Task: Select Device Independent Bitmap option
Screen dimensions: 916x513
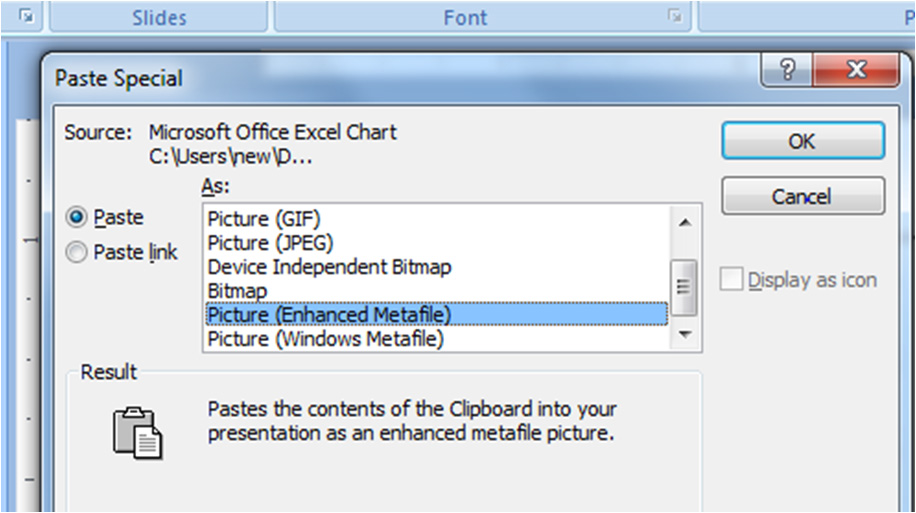Action: point(329,267)
